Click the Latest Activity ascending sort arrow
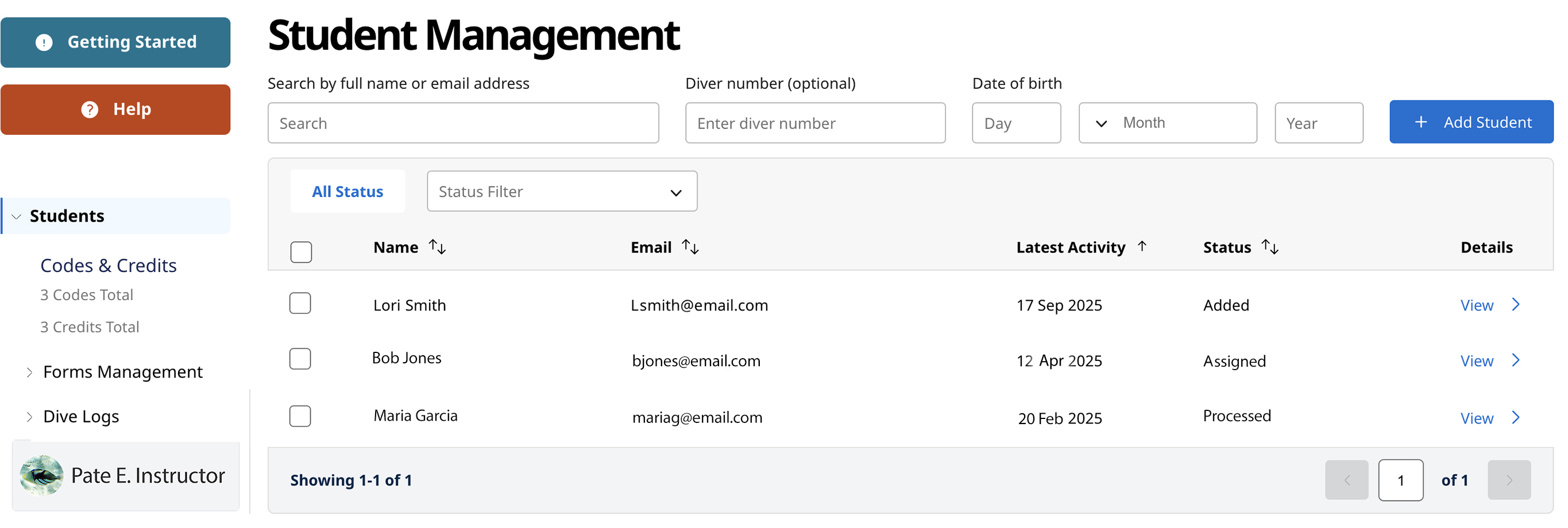 (x=1142, y=246)
